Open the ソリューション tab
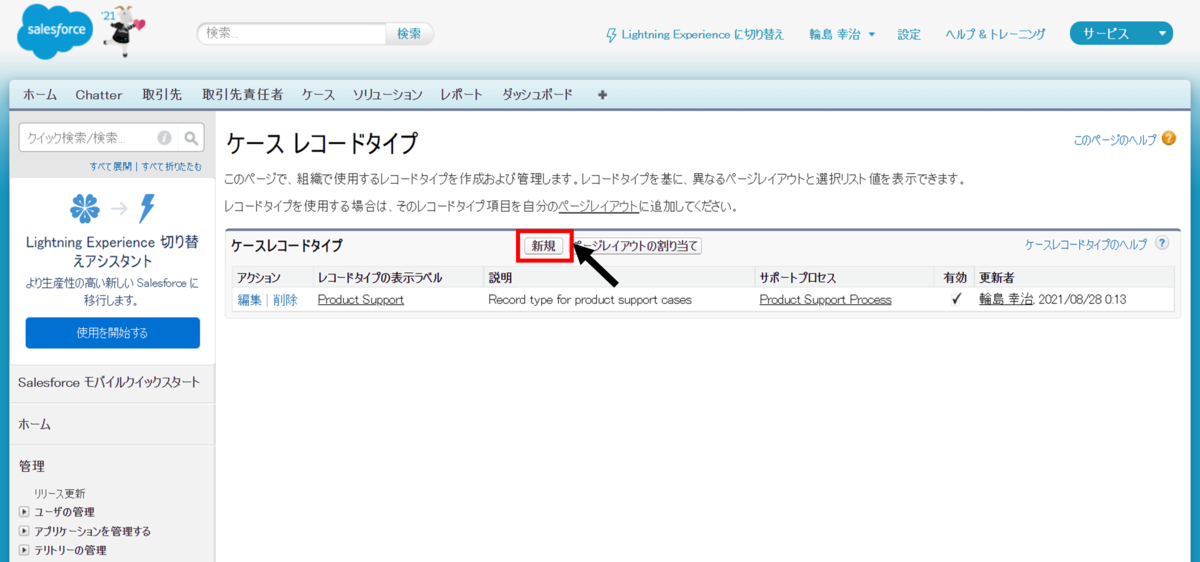1200x562 pixels. tap(388, 95)
